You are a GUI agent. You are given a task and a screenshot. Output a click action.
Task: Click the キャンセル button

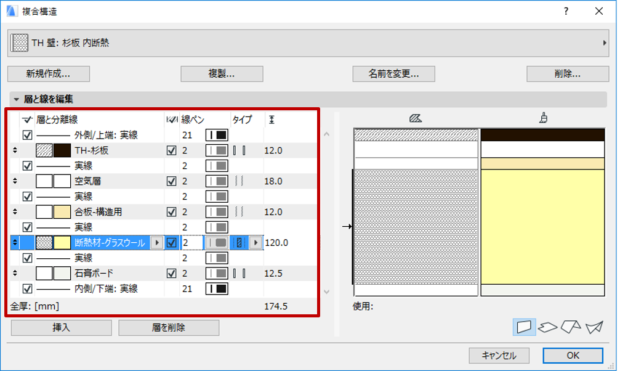499,356
